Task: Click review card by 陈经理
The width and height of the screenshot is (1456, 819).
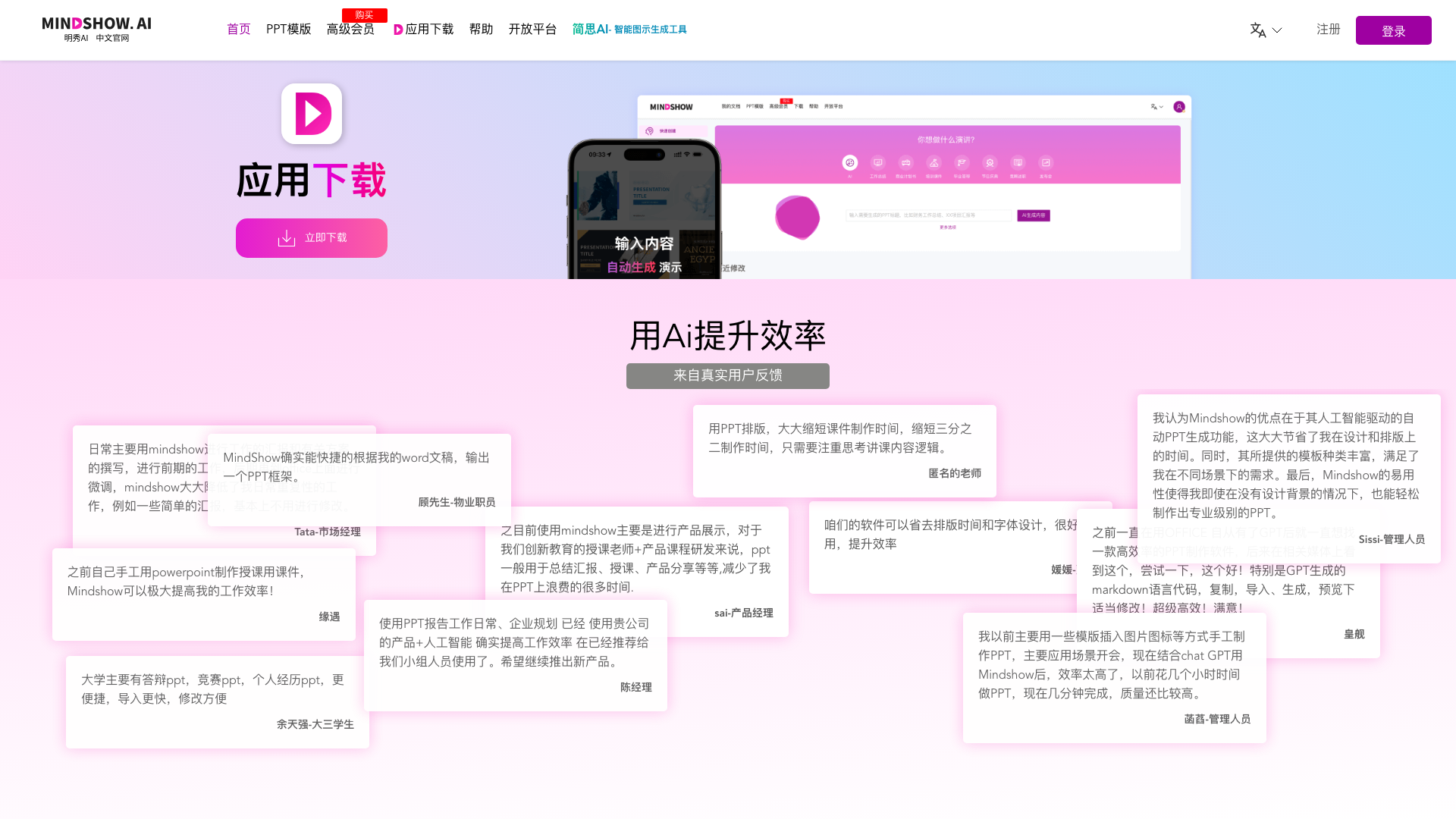Action: point(516,655)
